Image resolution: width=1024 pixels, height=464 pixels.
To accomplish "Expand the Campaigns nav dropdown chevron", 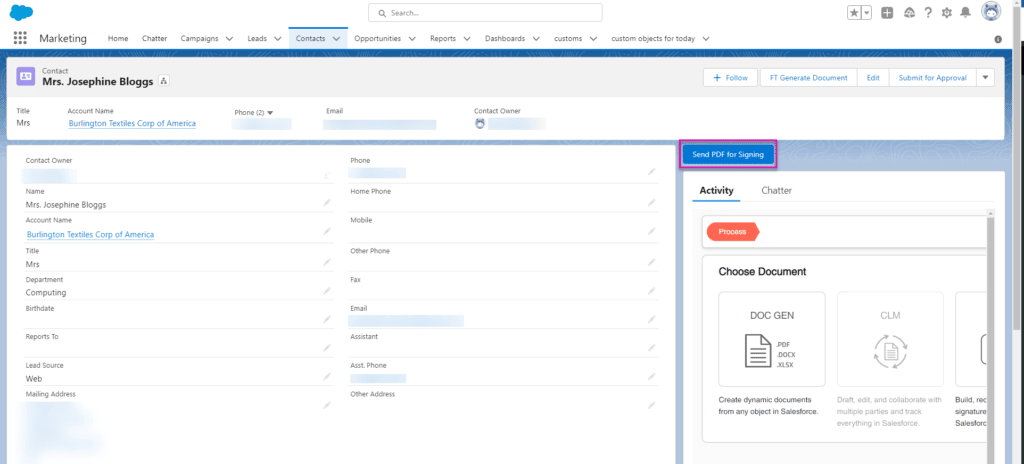I will point(230,38).
